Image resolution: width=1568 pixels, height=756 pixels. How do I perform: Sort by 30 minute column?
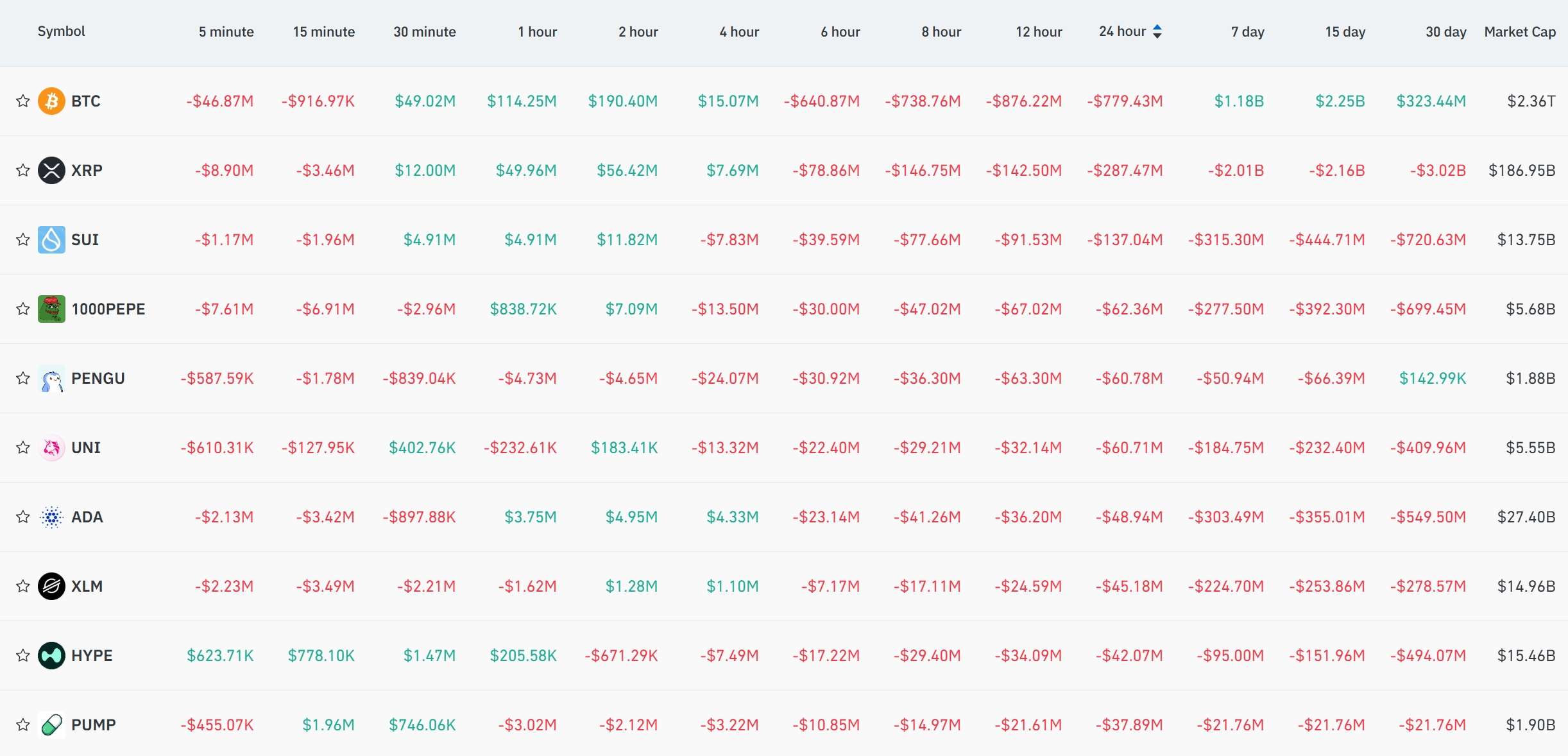click(x=425, y=31)
